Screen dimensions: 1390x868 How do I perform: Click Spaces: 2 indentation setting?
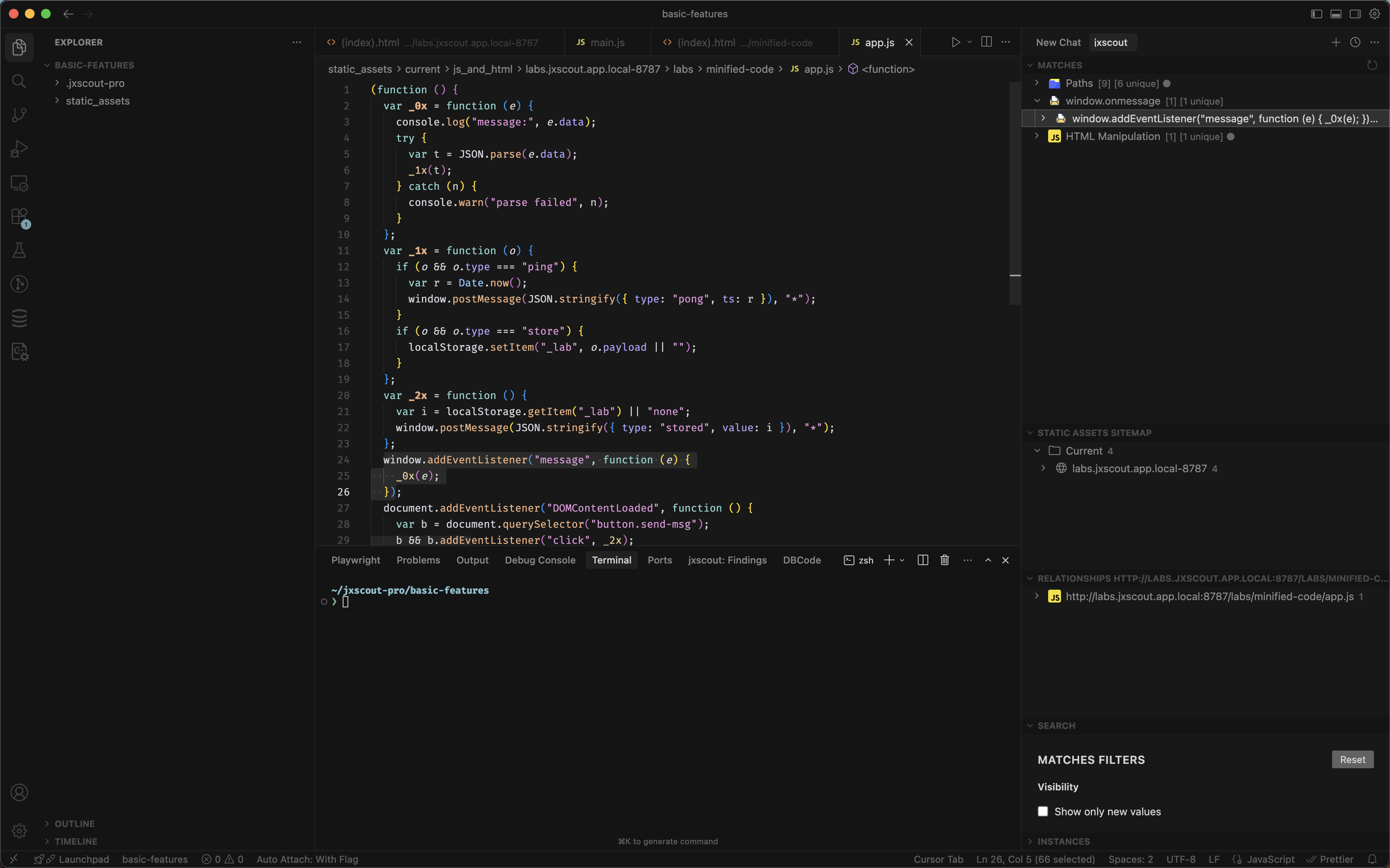1131,860
